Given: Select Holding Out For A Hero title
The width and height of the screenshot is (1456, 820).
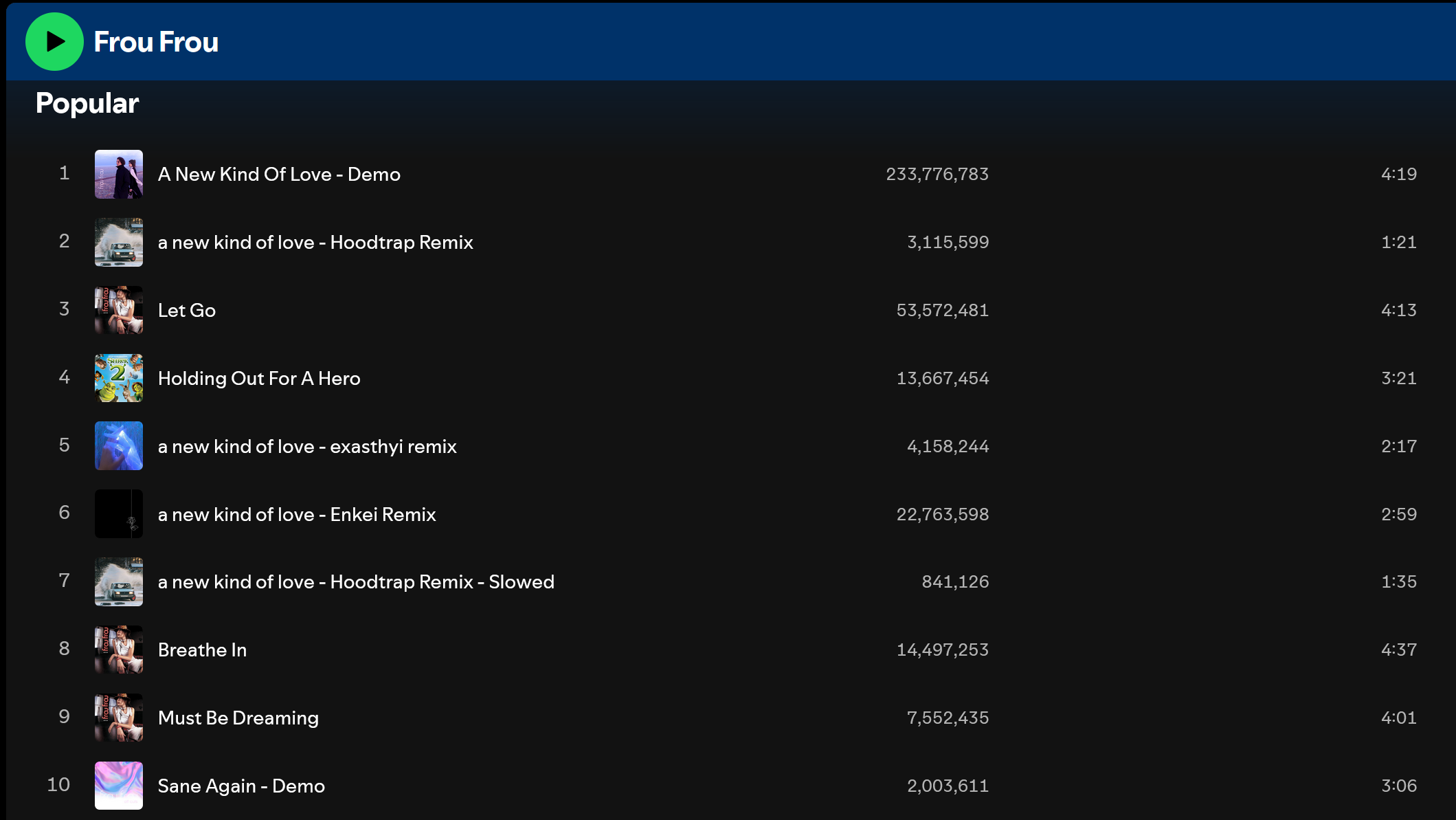Looking at the screenshot, I should [259, 378].
